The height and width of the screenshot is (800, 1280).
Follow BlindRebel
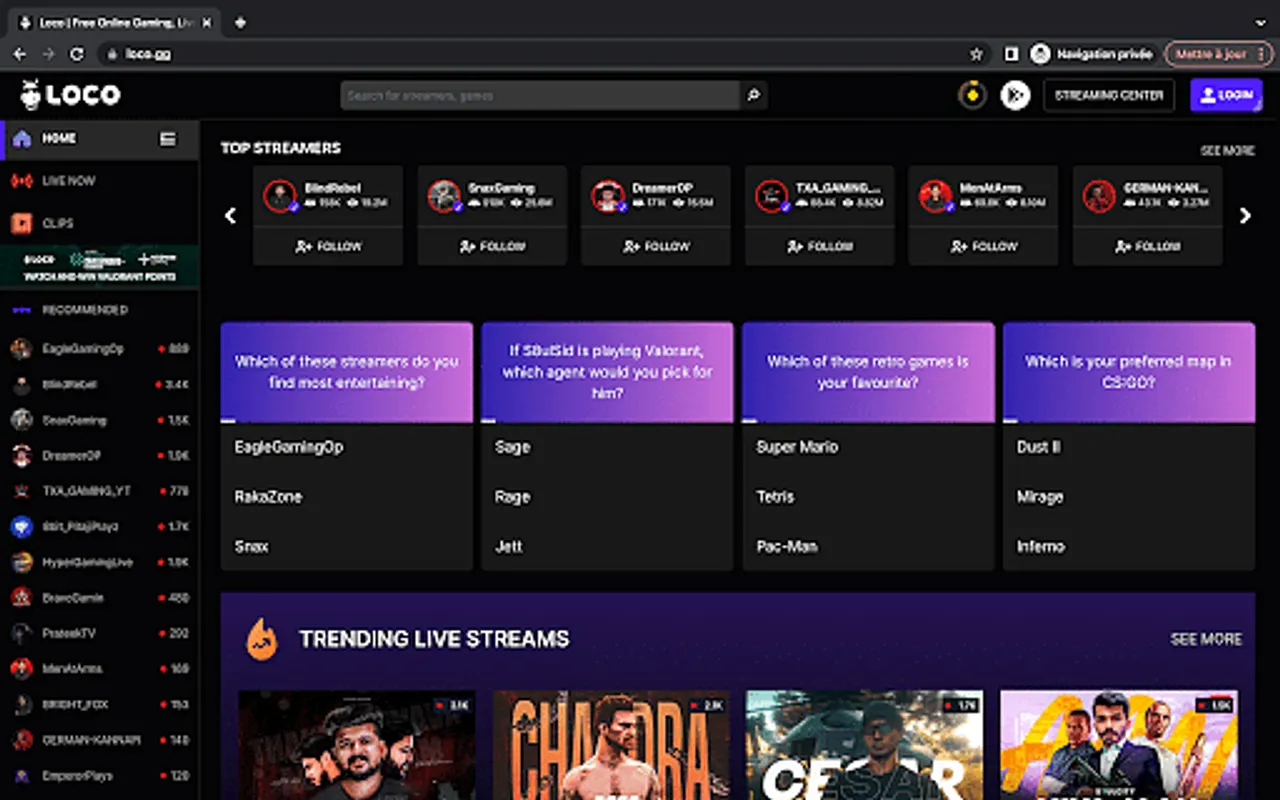click(328, 246)
